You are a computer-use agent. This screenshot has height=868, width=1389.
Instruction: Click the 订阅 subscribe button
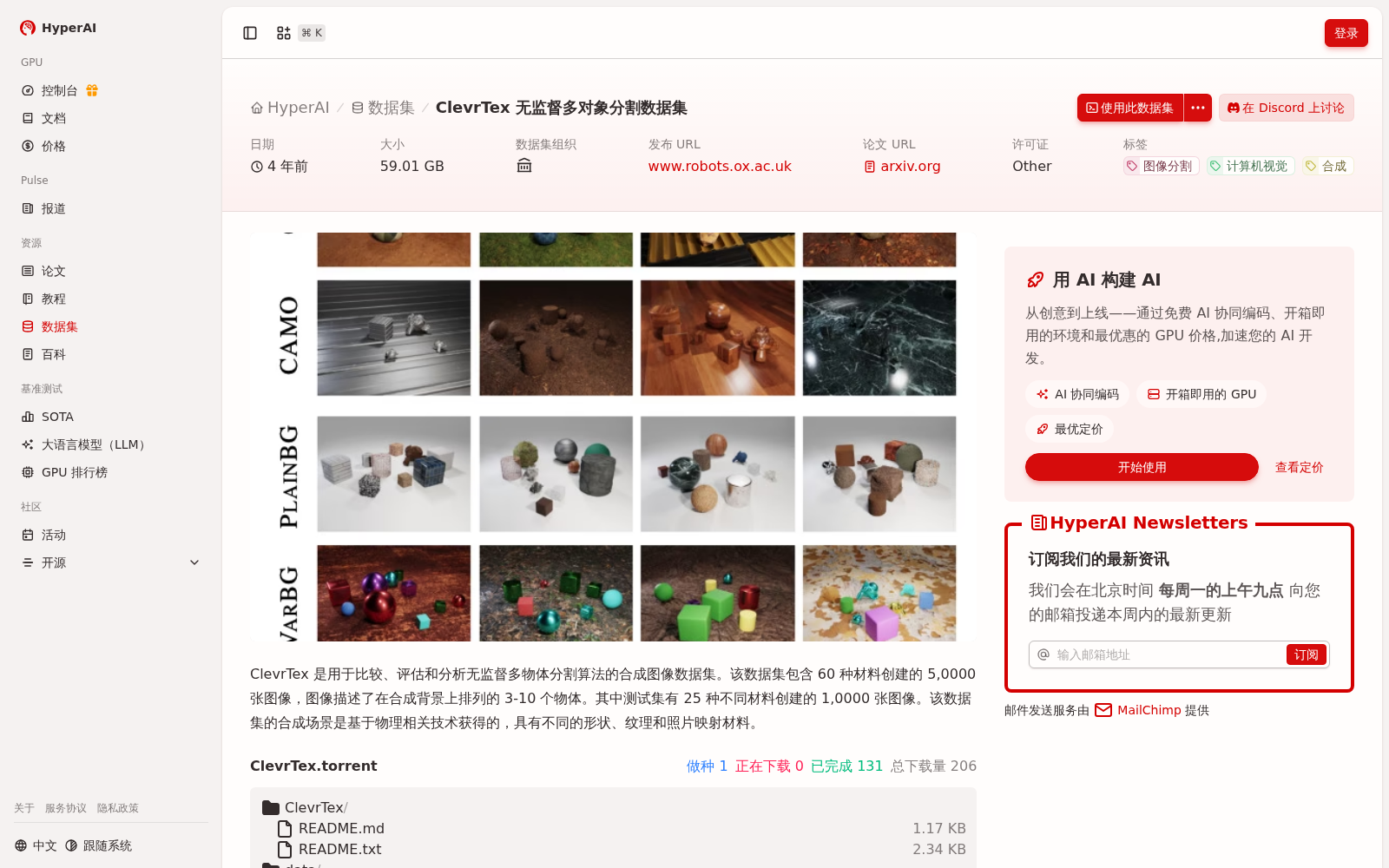[1307, 654]
